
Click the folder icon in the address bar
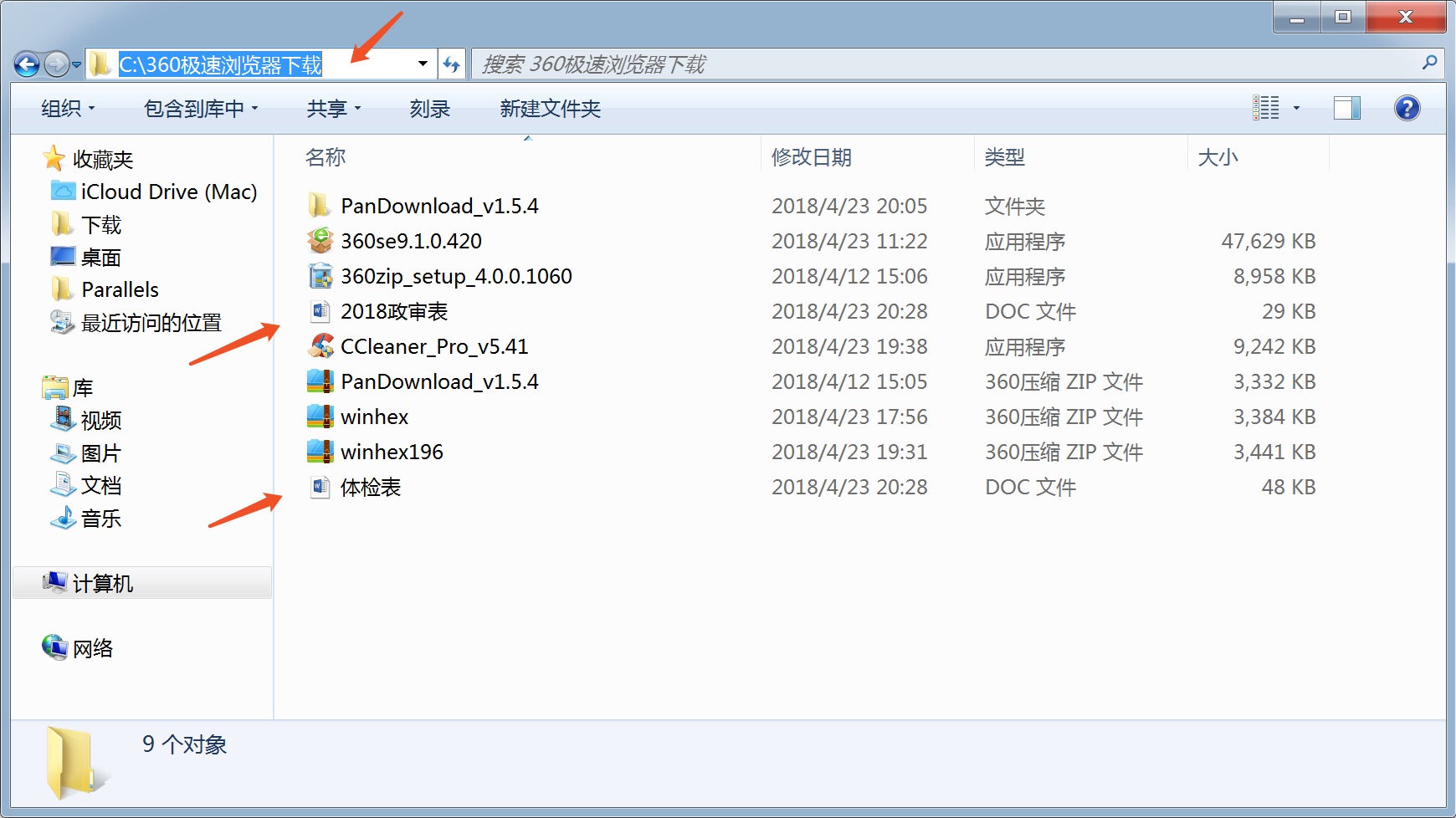coord(100,64)
